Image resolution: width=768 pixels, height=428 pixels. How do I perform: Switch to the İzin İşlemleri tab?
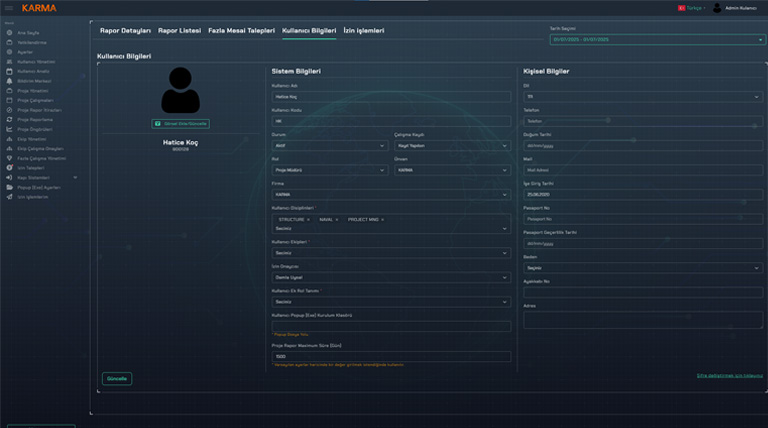[x=363, y=31]
